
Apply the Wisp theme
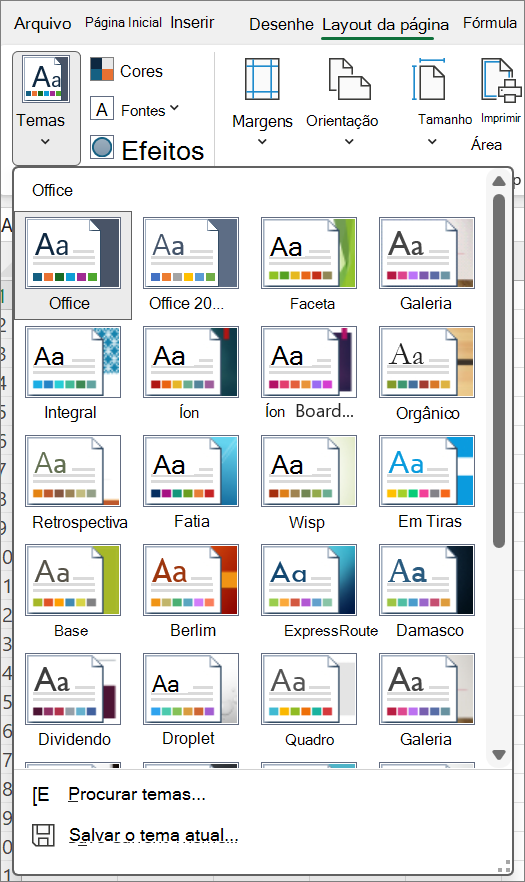click(309, 471)
